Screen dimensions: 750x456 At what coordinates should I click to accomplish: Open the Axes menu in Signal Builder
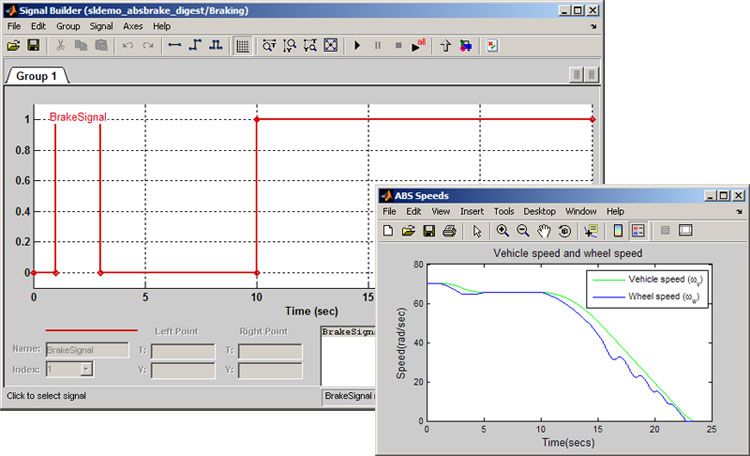coord(132,25)
